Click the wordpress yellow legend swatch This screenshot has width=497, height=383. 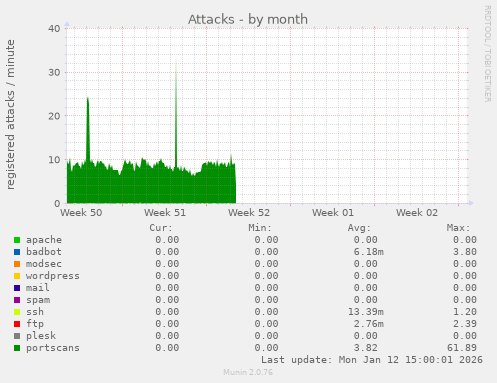tap(17, 276)
